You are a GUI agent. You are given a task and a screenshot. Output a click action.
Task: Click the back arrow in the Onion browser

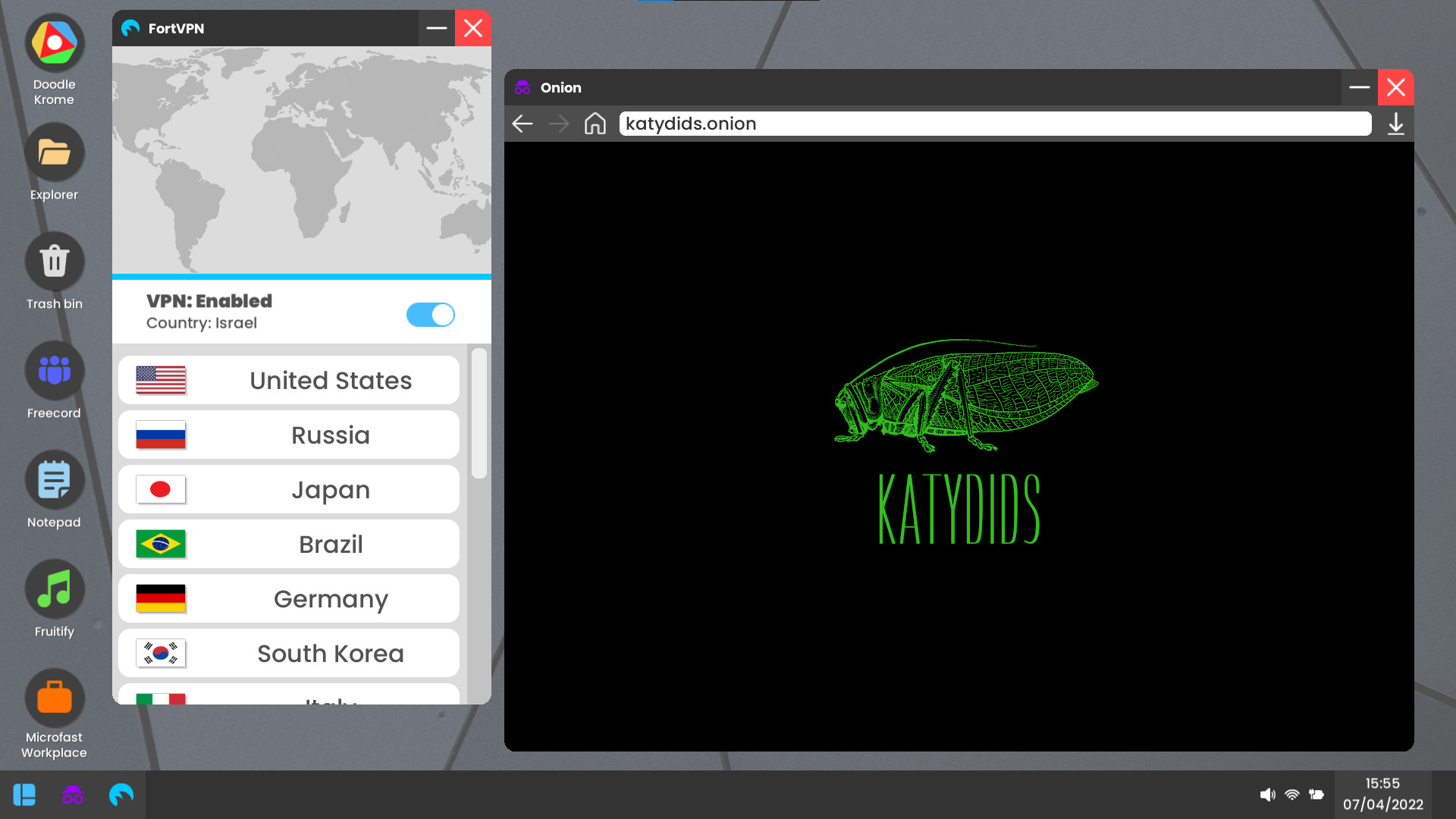click(x=522, y=123)
